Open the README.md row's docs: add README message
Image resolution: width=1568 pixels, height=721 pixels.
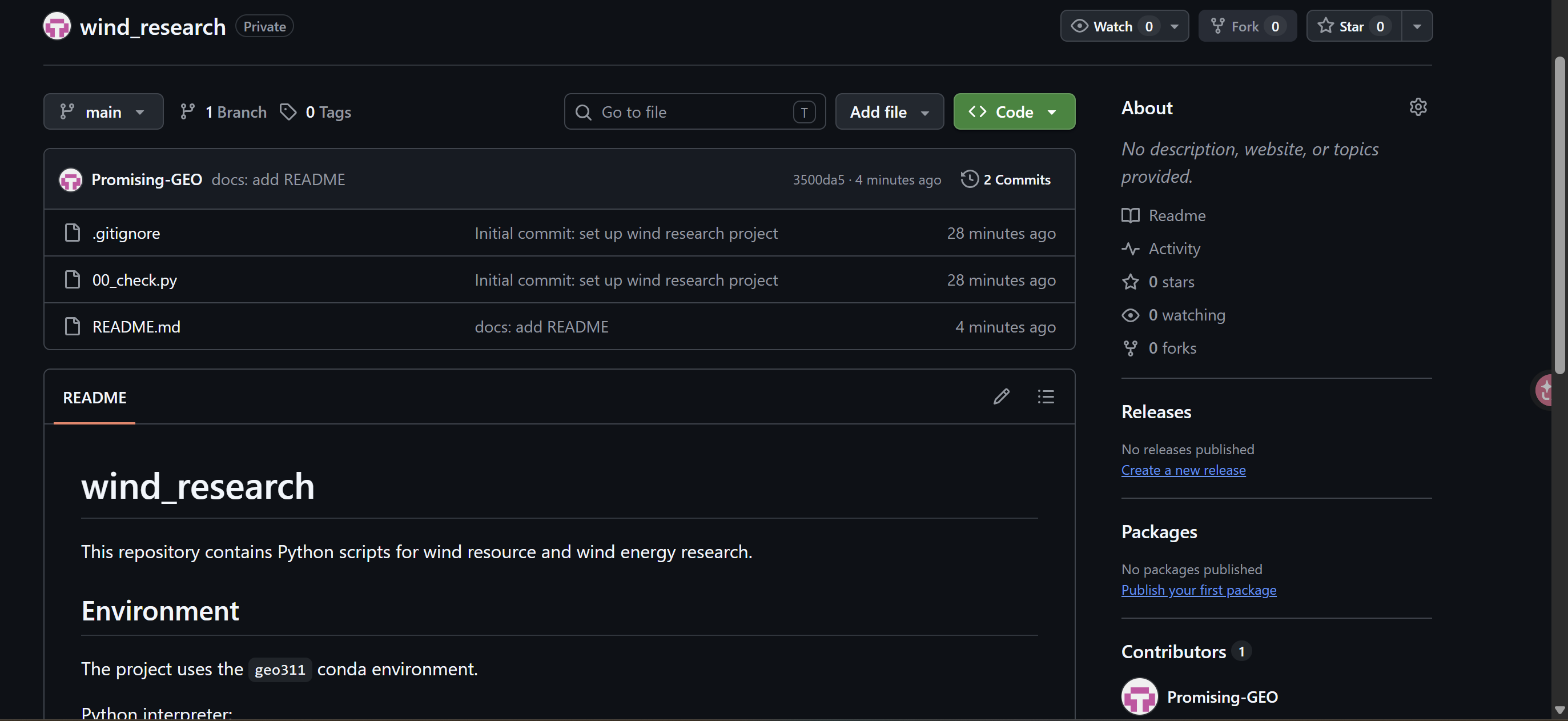click(x=541, y=326)
